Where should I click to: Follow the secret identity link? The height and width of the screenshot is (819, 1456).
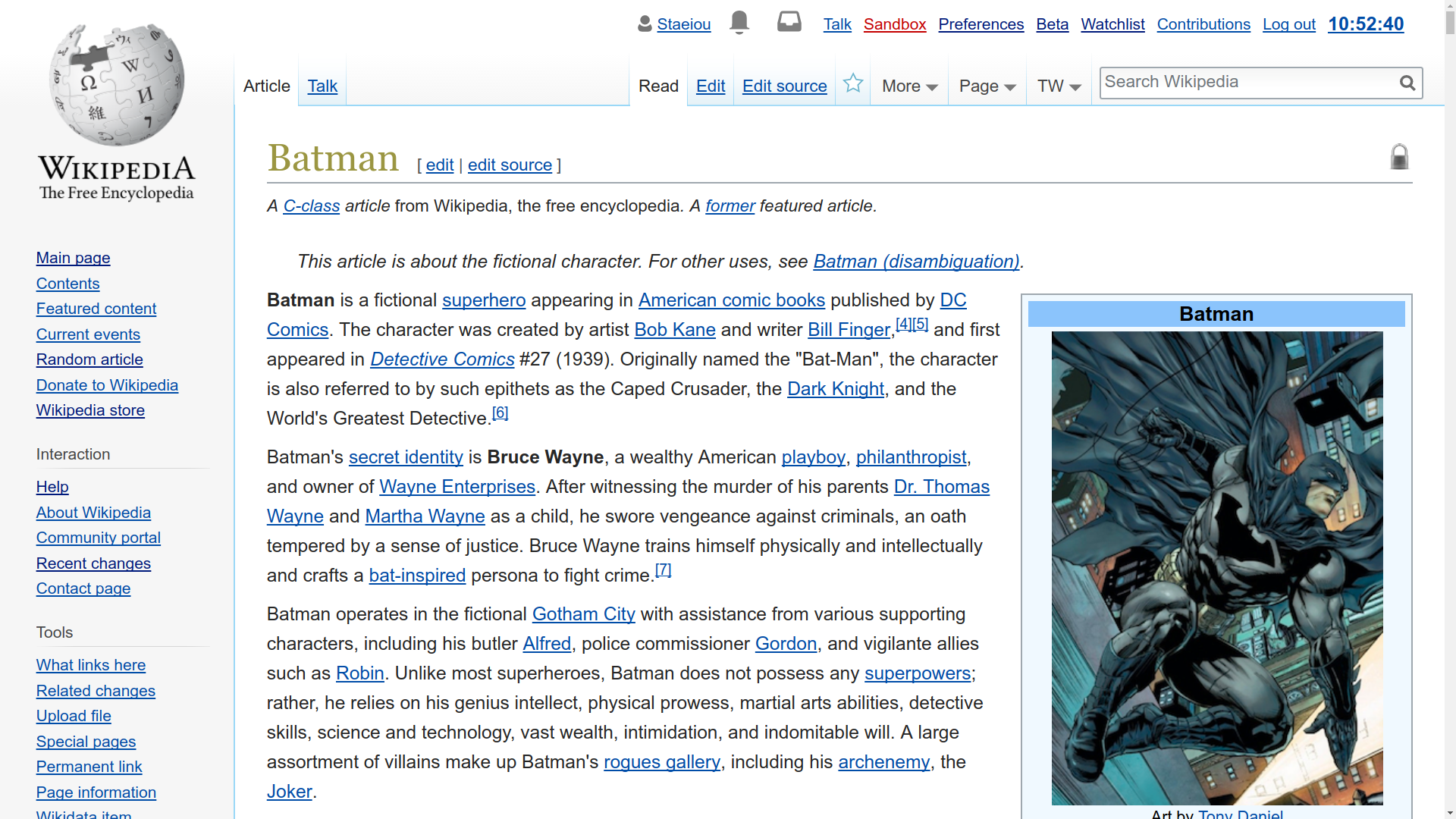(406, 457)
